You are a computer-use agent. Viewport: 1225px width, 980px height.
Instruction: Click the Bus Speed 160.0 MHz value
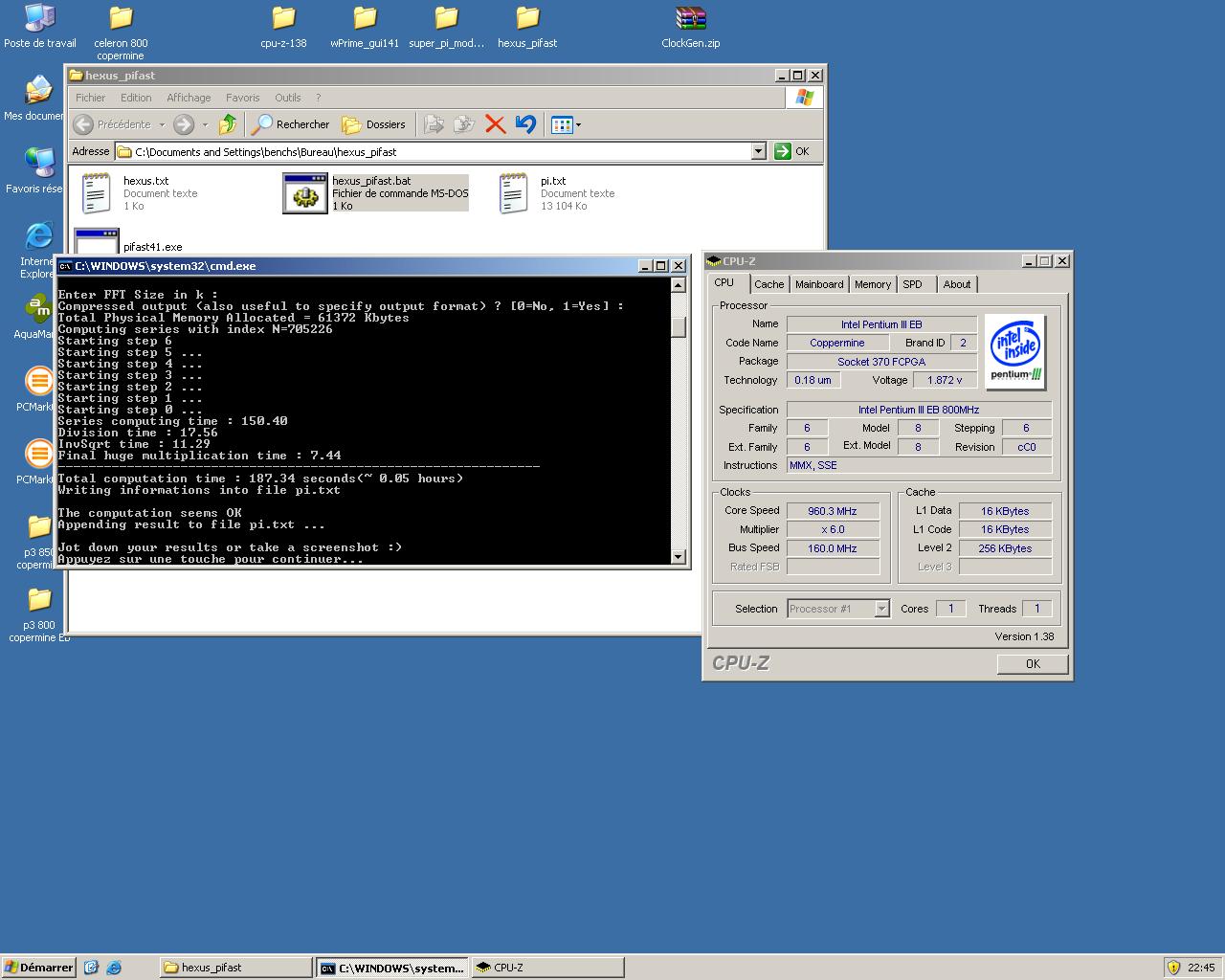click(833, 548)
